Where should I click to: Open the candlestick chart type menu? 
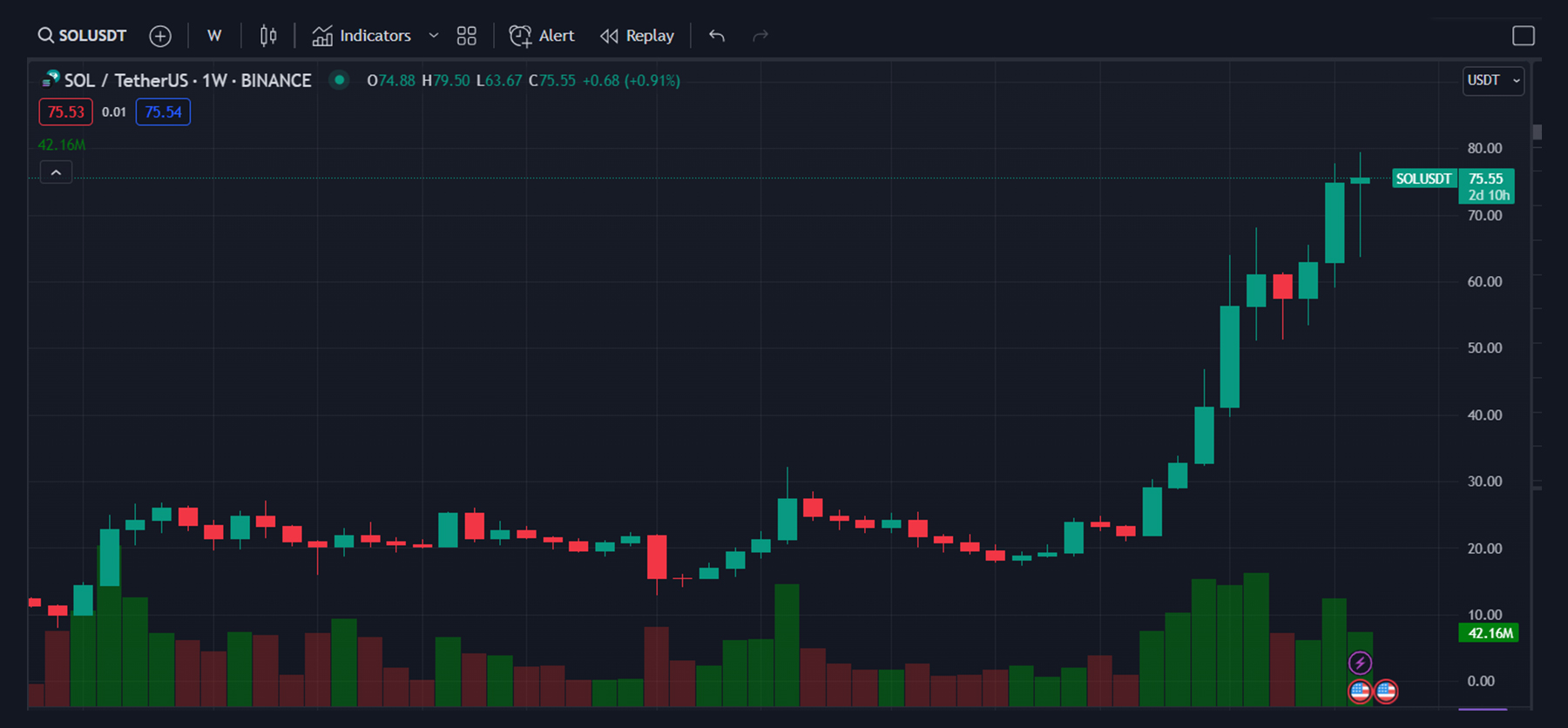[268, 36]
